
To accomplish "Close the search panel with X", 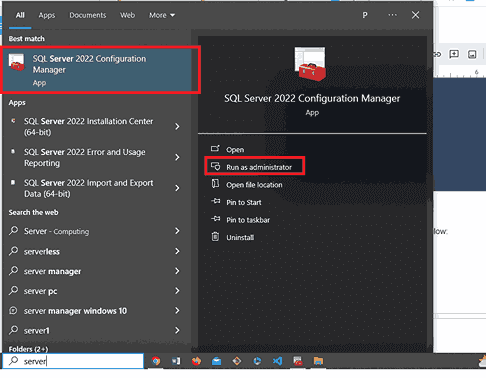I will coord(415,15).
